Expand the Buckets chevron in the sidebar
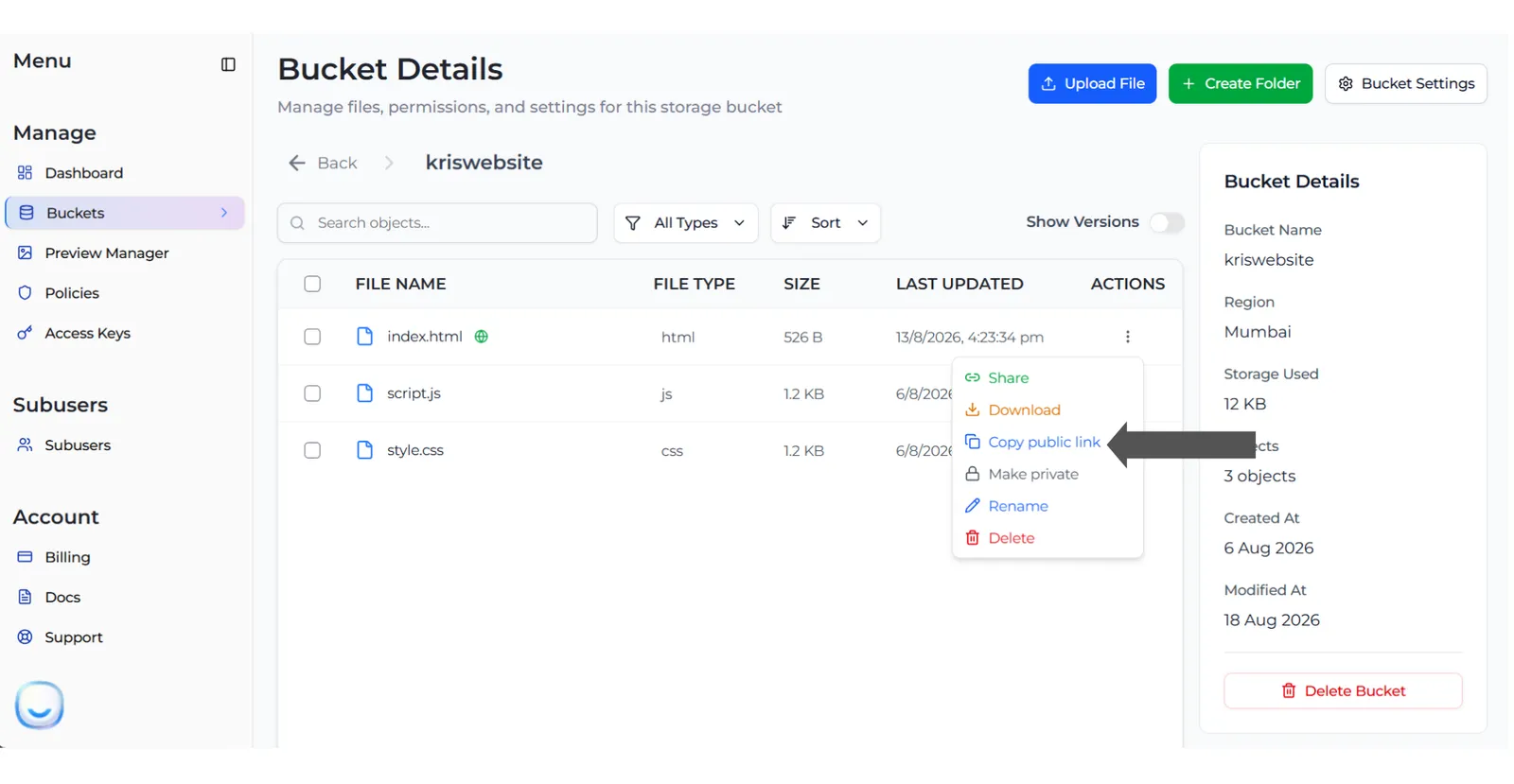 pos(224,213)
